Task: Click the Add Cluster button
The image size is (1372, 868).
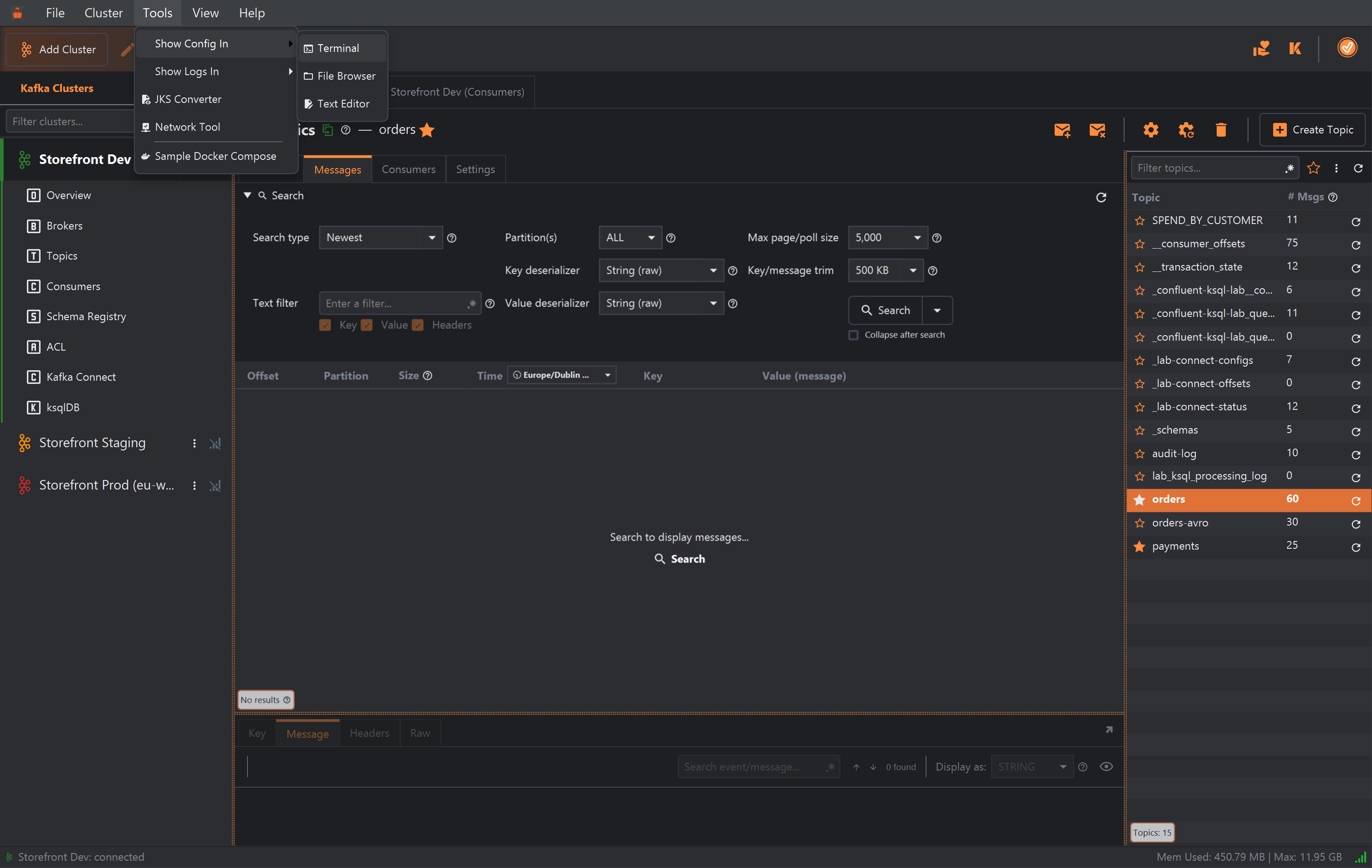Action: pos(57,50)
